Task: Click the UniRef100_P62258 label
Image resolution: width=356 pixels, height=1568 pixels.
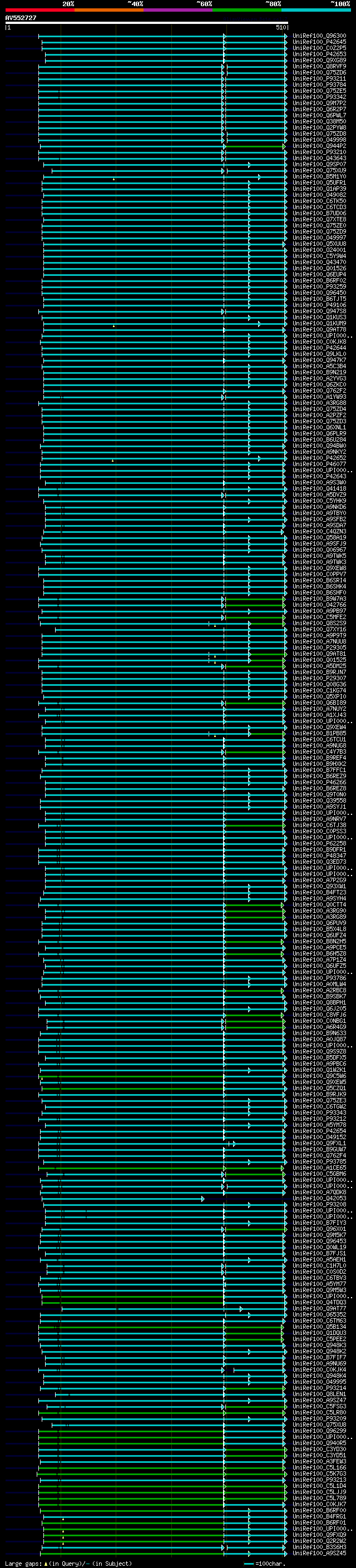Action: tap(319, 844)
